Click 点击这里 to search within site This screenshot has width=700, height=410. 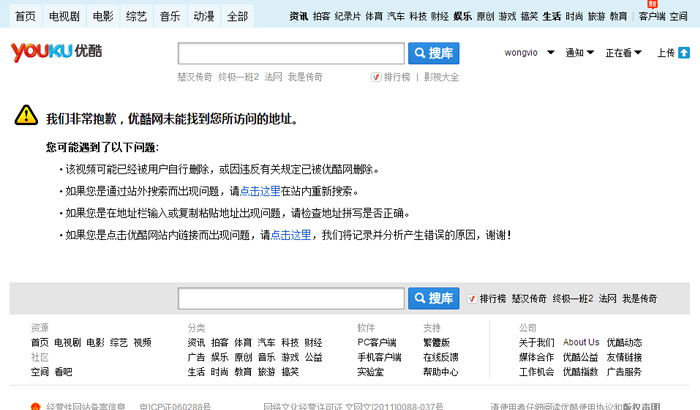click(x=260, y=191)
